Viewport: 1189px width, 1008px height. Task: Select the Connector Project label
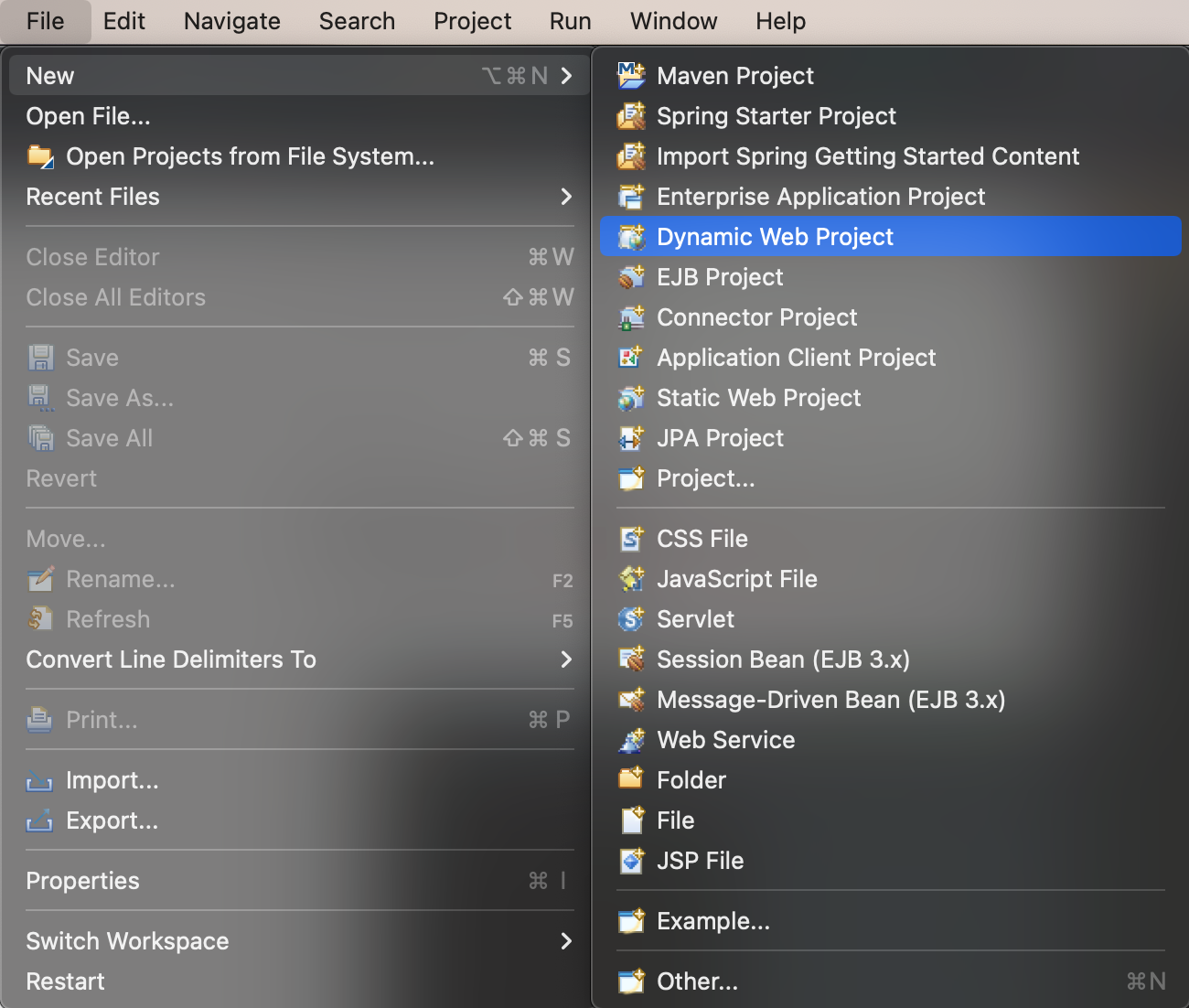[x=757, y=317]
